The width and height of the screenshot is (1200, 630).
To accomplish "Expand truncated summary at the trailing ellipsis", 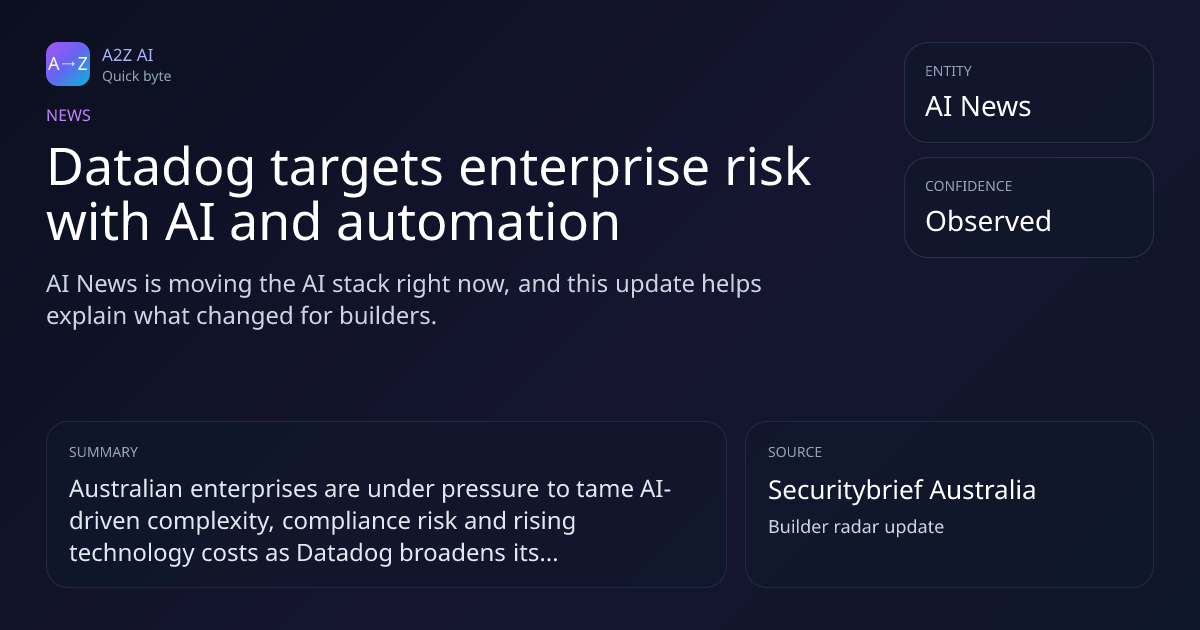I will point(548,554).
